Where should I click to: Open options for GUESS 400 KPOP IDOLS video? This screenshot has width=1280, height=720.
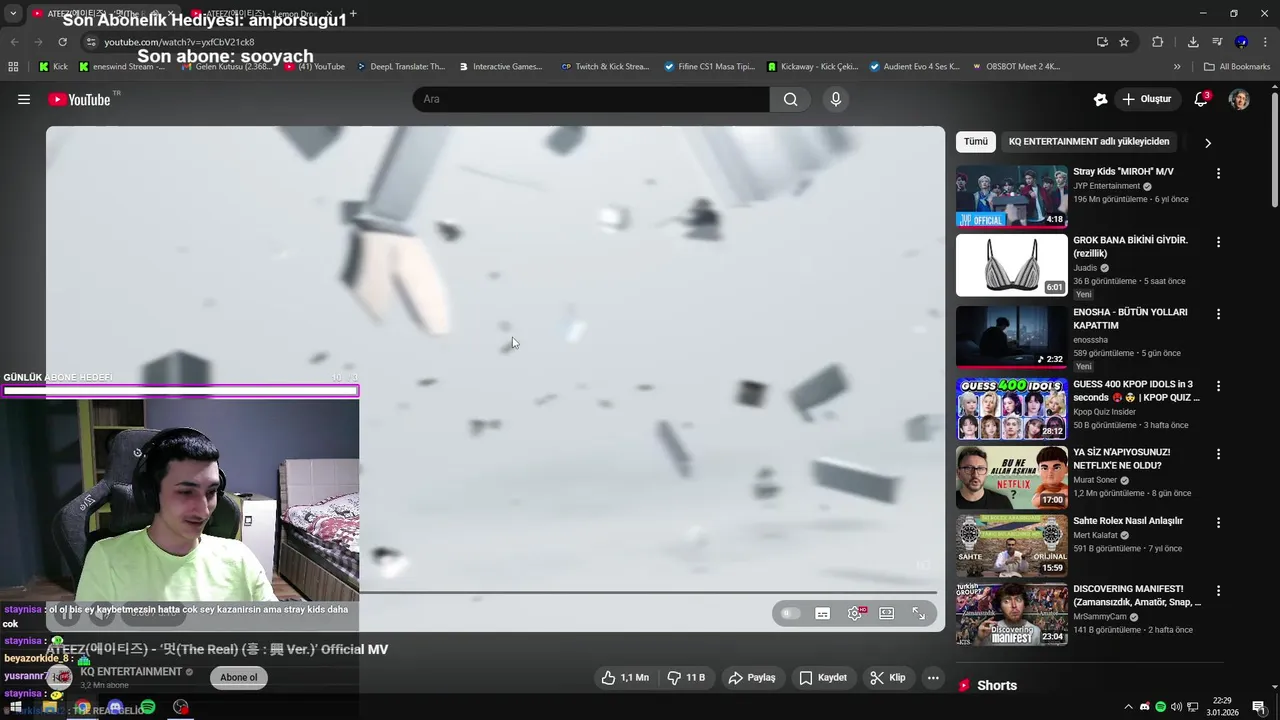click(x=1218, y=386)
